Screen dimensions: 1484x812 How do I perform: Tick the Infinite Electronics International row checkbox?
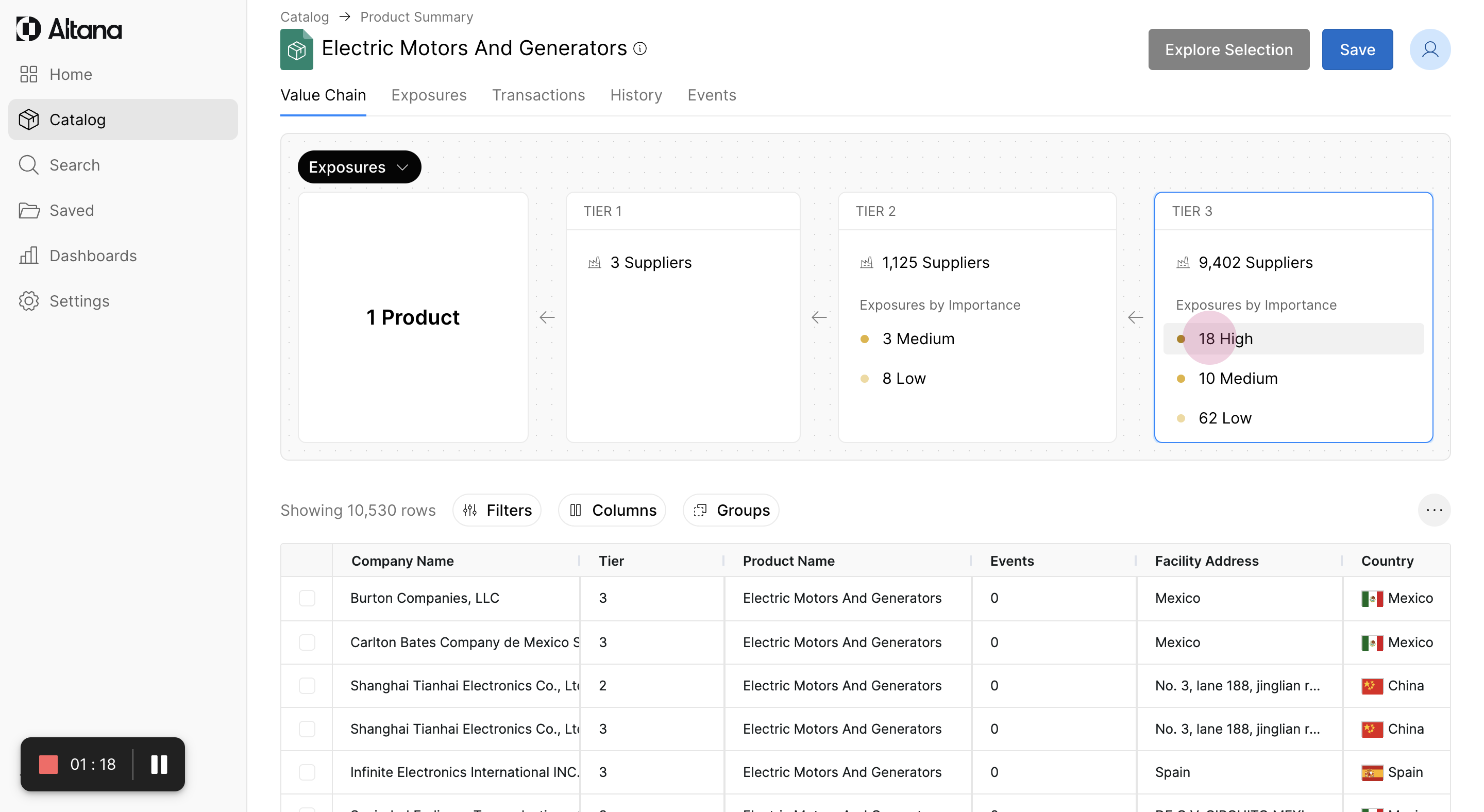[x=307, y=772]
